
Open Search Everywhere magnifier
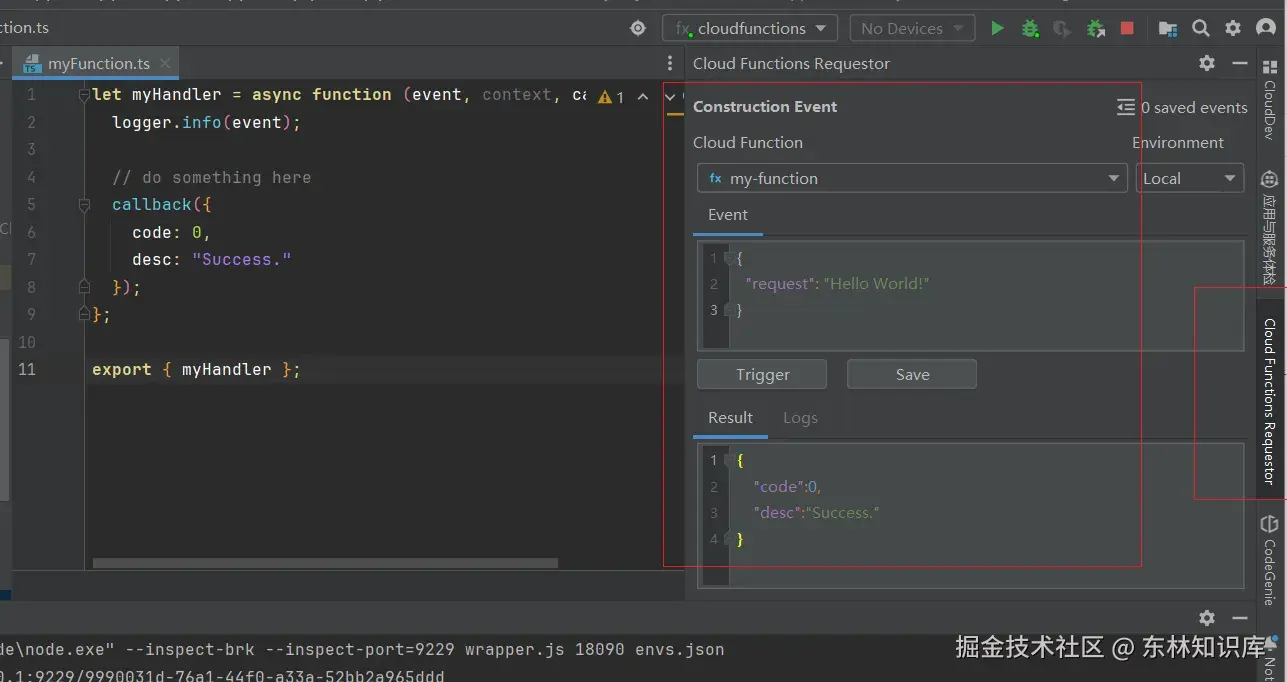coord(1201,29)
